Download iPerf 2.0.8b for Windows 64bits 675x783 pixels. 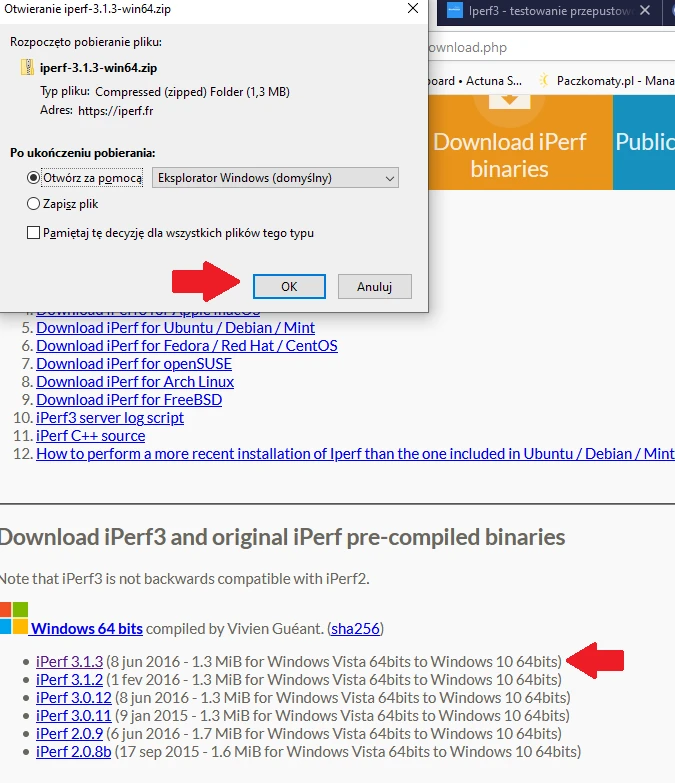tap(73, 752)
